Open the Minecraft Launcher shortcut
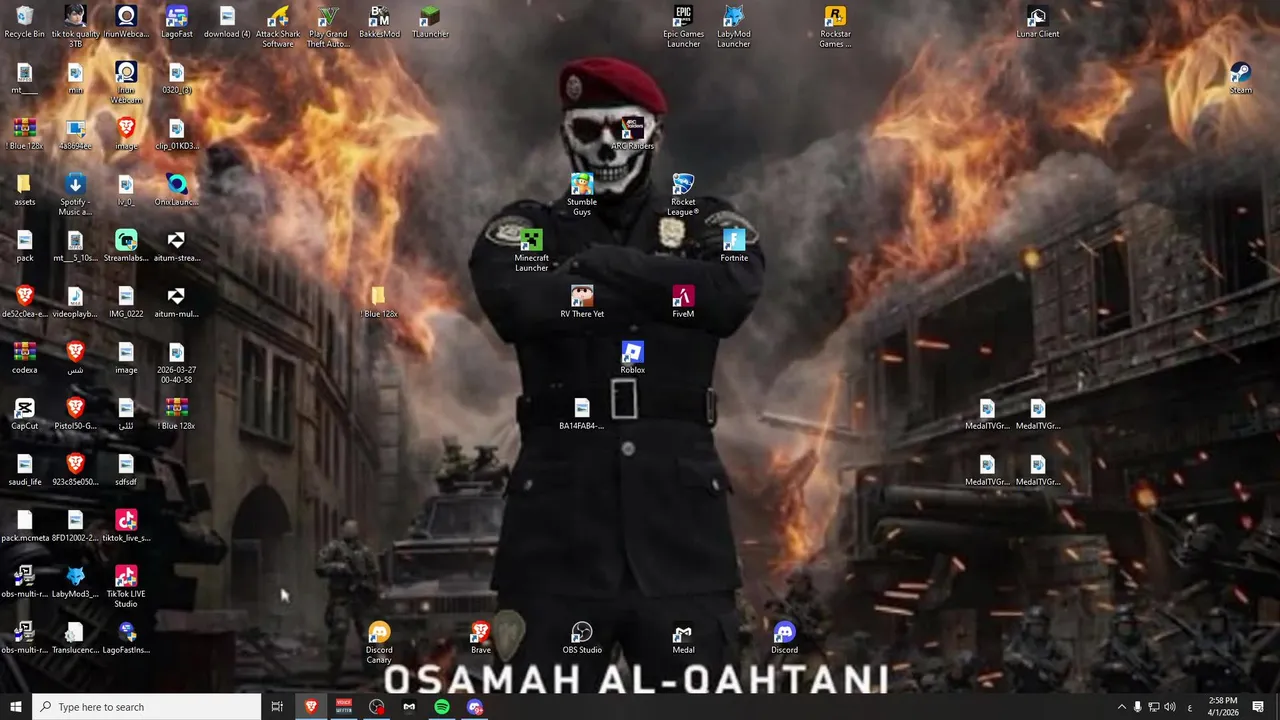This screenshot has width=1280, height=720. [x=531, y=250]
